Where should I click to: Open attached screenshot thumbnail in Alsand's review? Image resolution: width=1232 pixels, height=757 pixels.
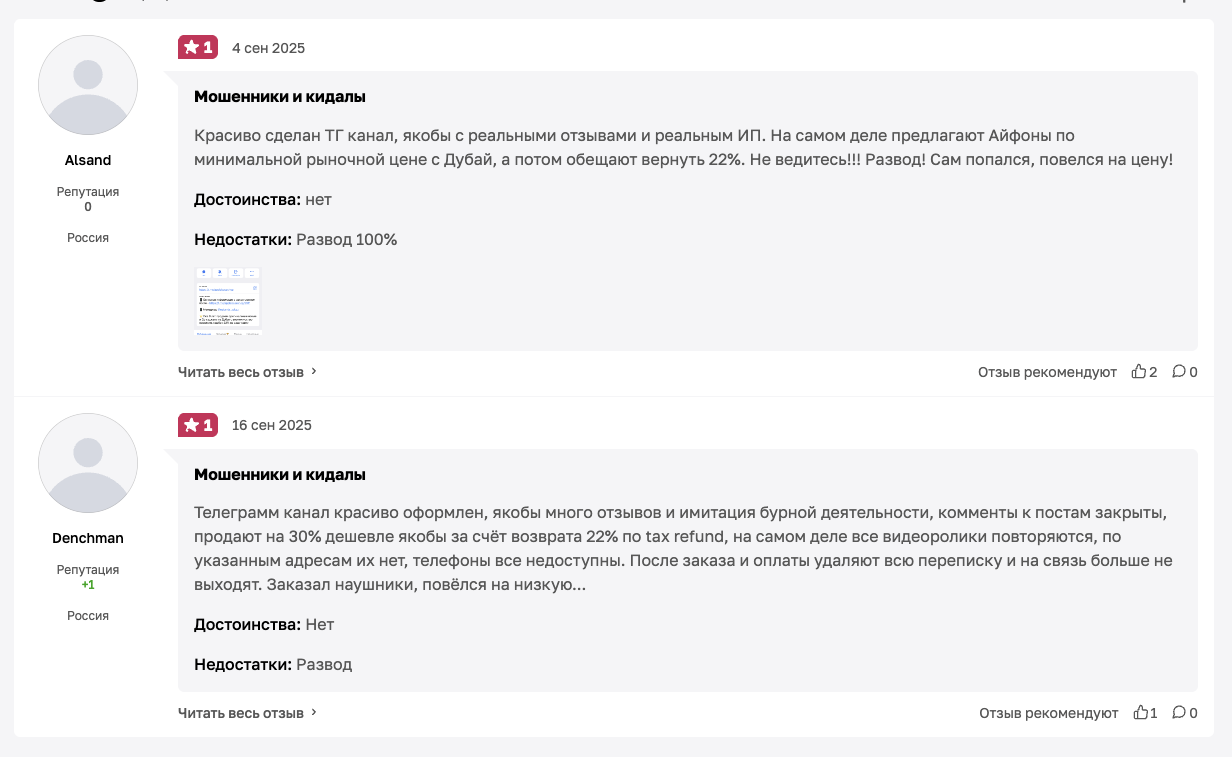click(227, 299)
